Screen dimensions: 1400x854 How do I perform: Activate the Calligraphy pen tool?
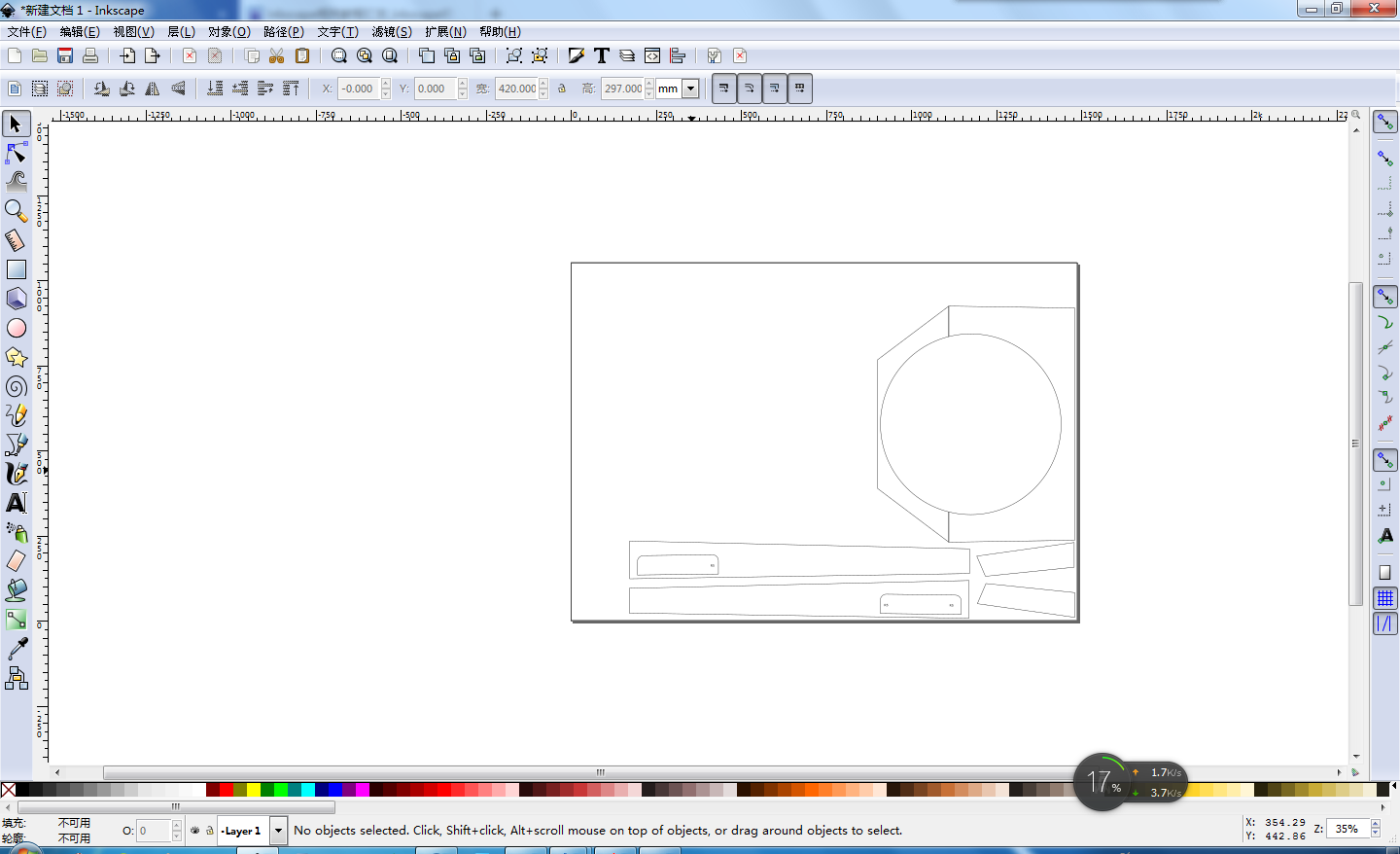(x=17, y=474)
